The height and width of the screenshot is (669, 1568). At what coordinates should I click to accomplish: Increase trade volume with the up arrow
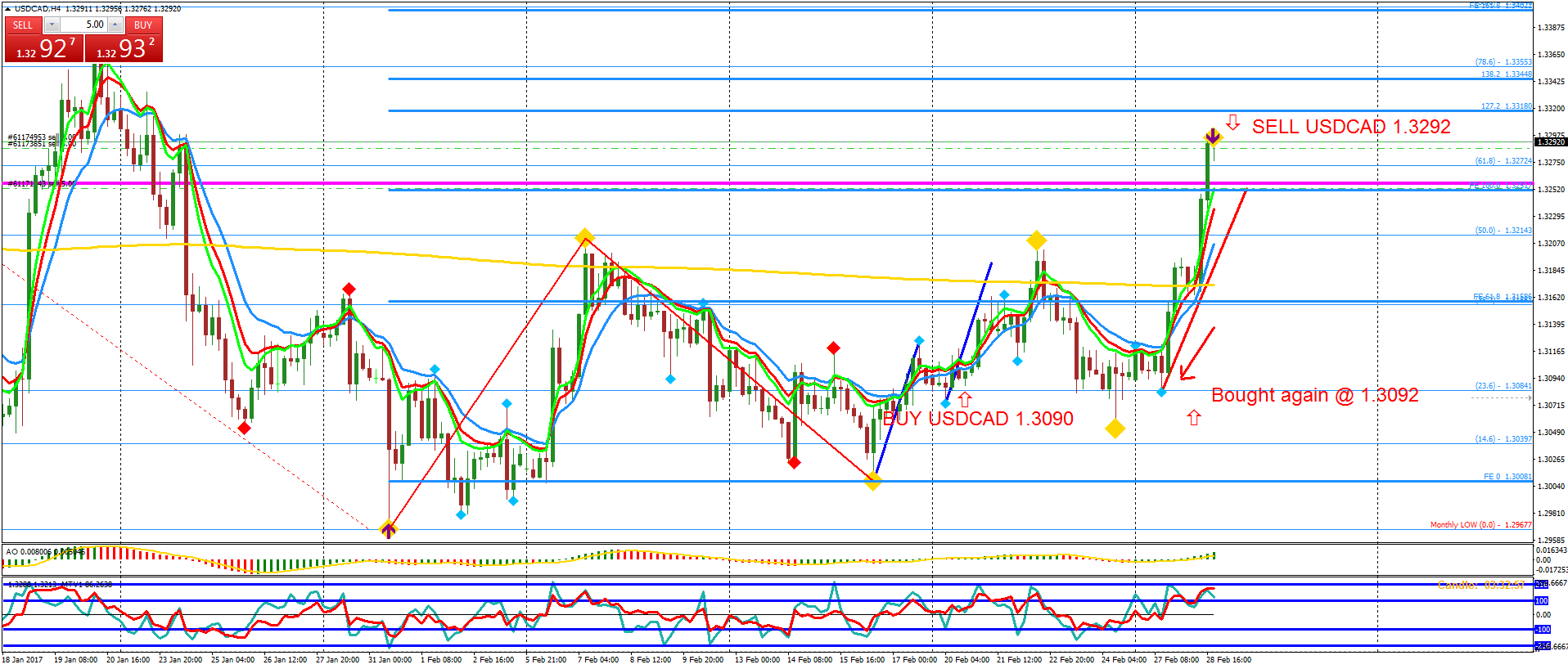115,25
